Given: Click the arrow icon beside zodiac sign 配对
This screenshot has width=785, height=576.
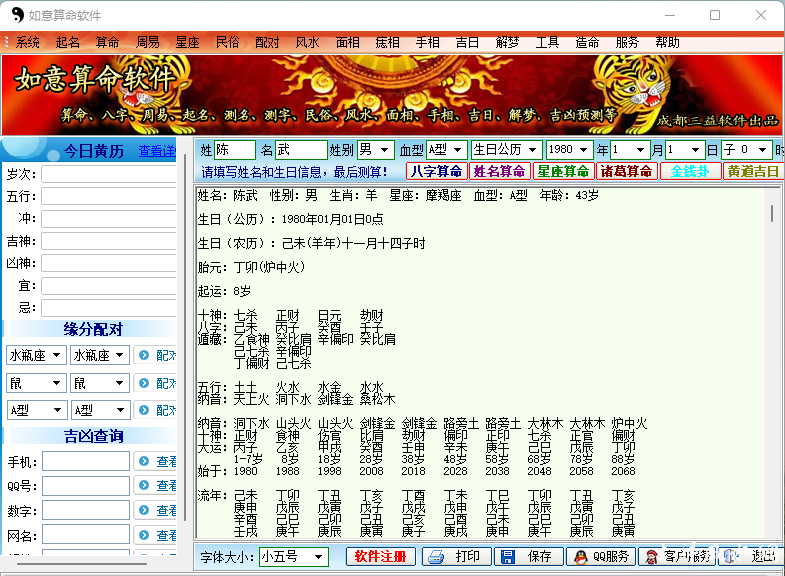Looking at the screenshot, I should [144, 355].
